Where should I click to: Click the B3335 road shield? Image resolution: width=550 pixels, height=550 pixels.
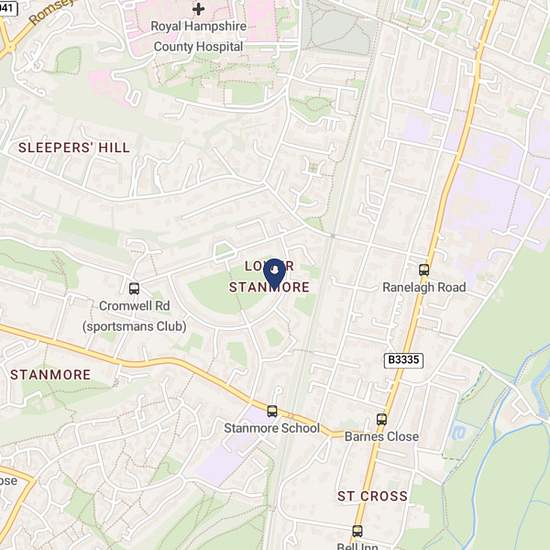404,360
